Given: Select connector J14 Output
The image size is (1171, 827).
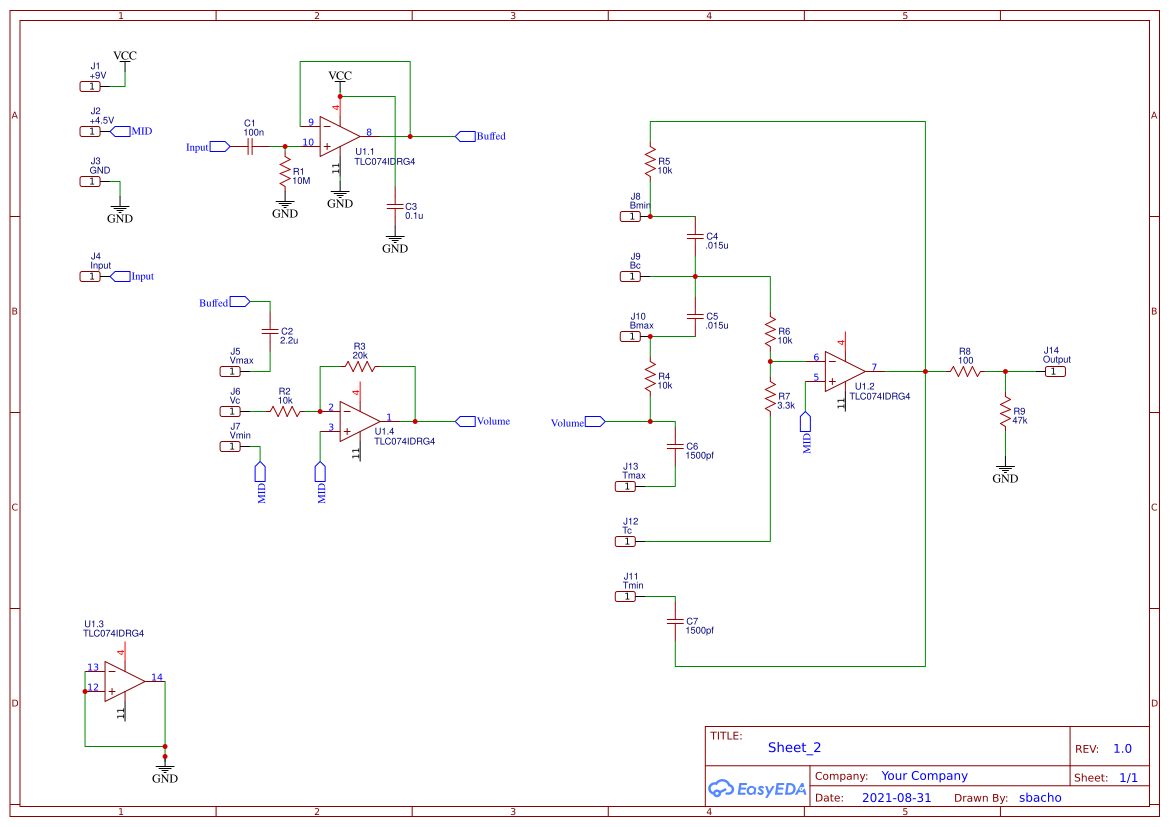Looking at the screenshot, I should (x=1055, y=370).
